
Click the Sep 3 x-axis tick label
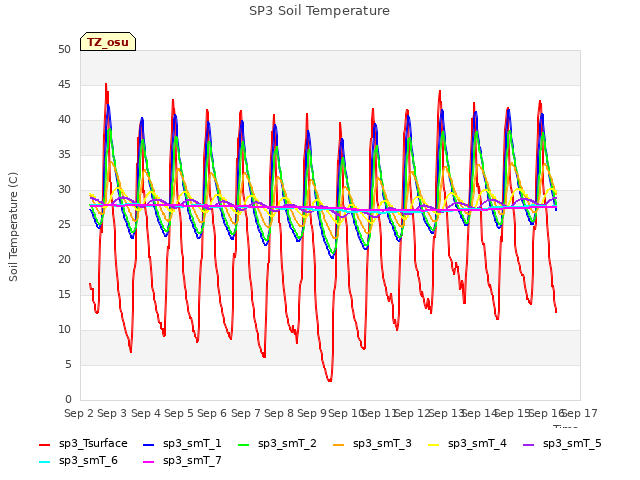[112, 413]
